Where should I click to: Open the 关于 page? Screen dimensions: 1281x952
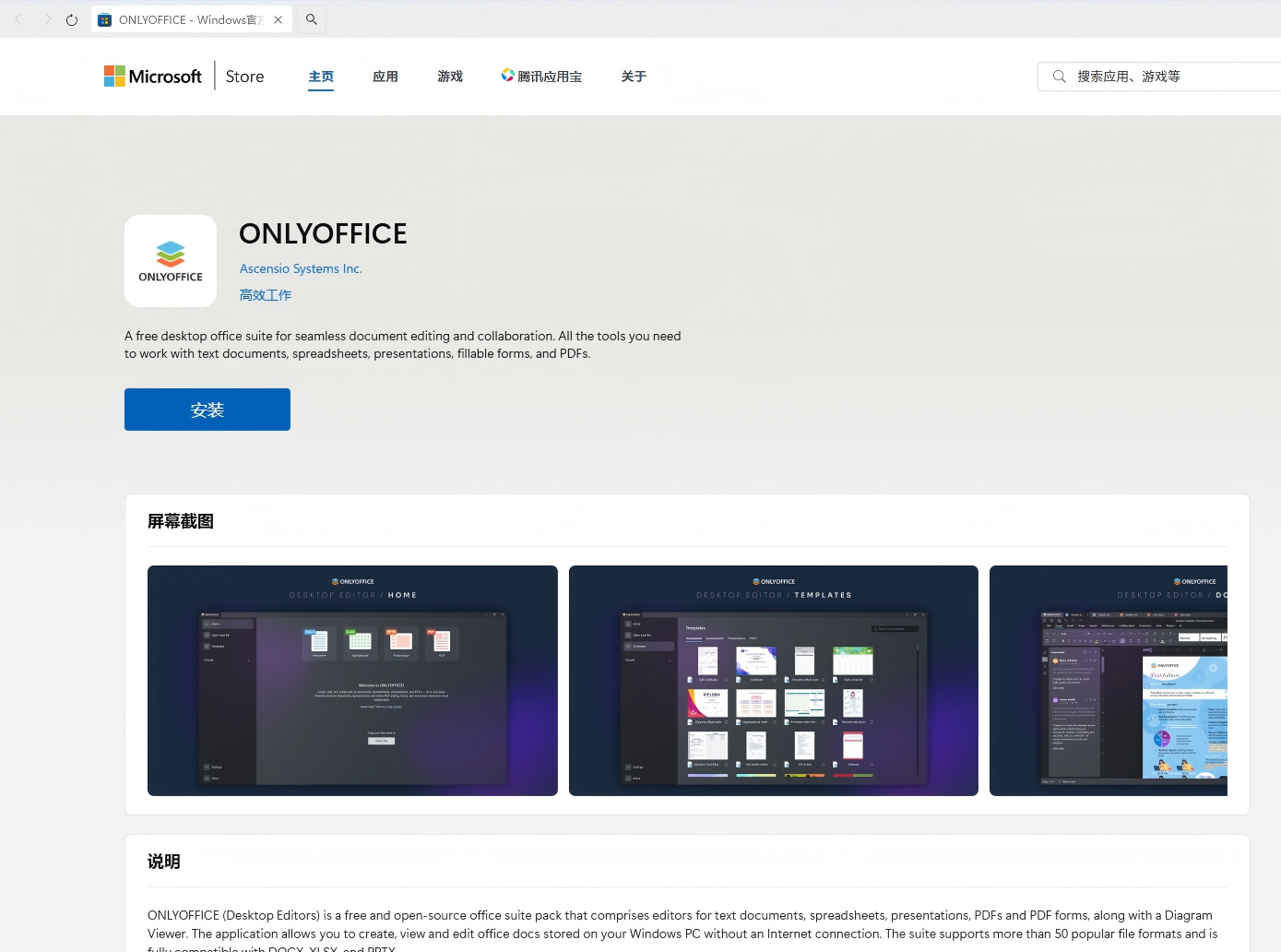634,77
